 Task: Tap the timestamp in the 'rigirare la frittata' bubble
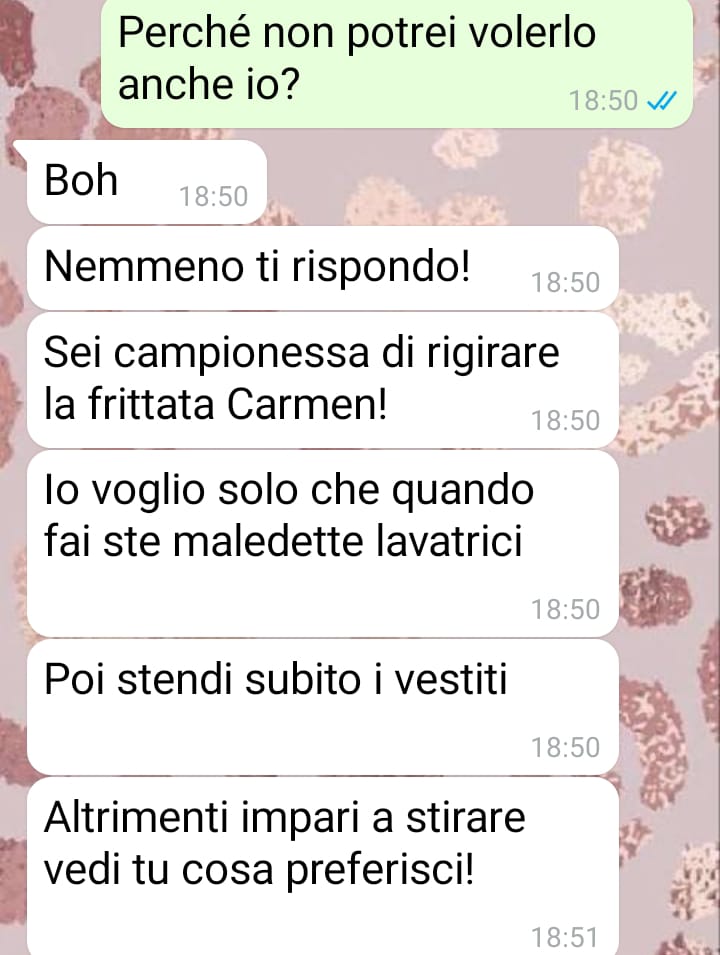tap(566, 420)
